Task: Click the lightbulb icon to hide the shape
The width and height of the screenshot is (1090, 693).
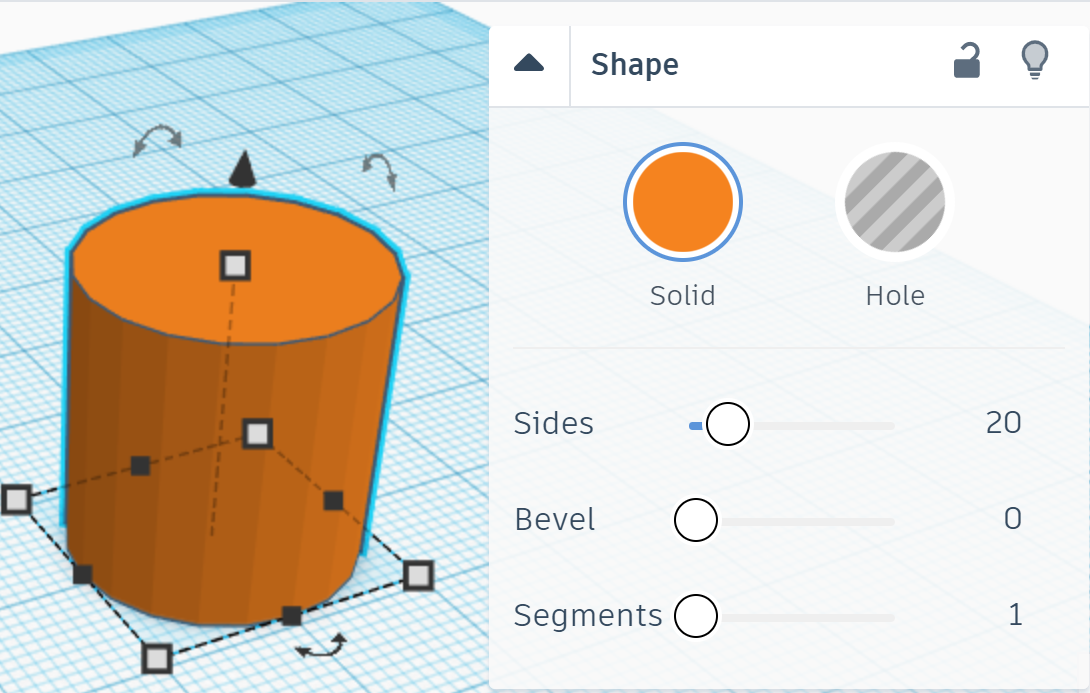Action: coord(1035,61)
